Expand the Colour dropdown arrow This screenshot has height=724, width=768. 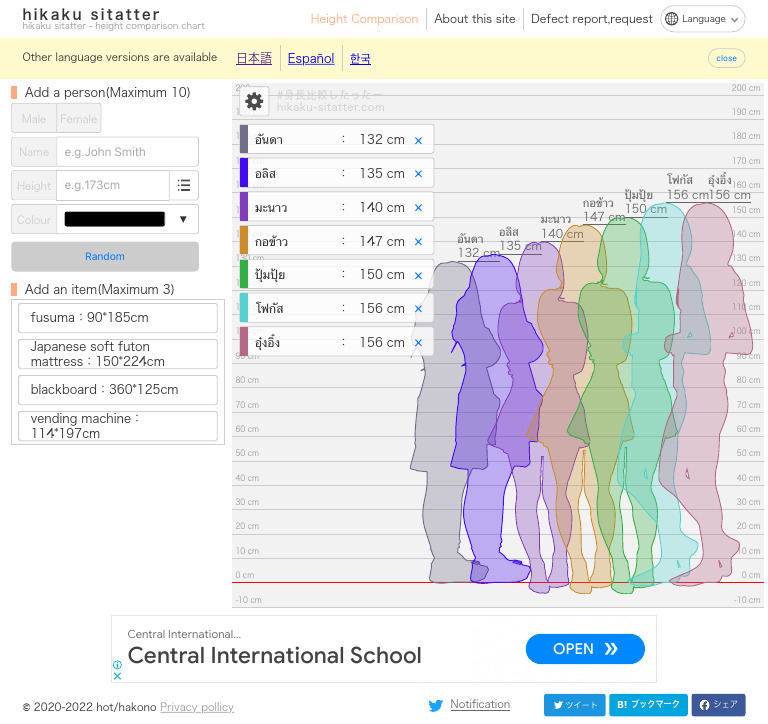(183, 219)
